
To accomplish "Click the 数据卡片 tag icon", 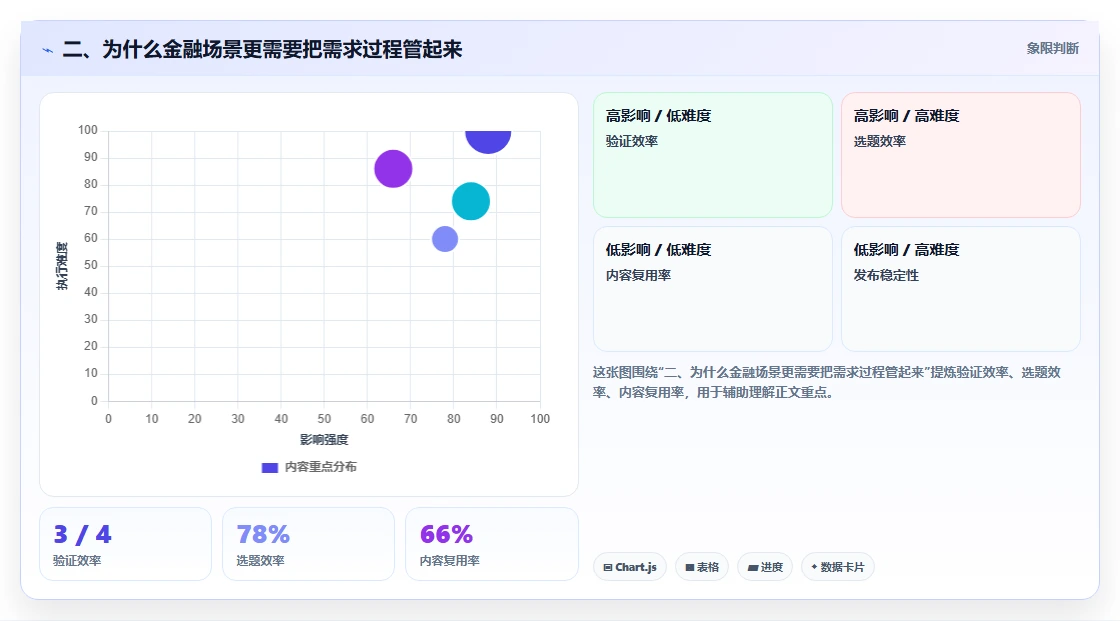I will [814, 567].
